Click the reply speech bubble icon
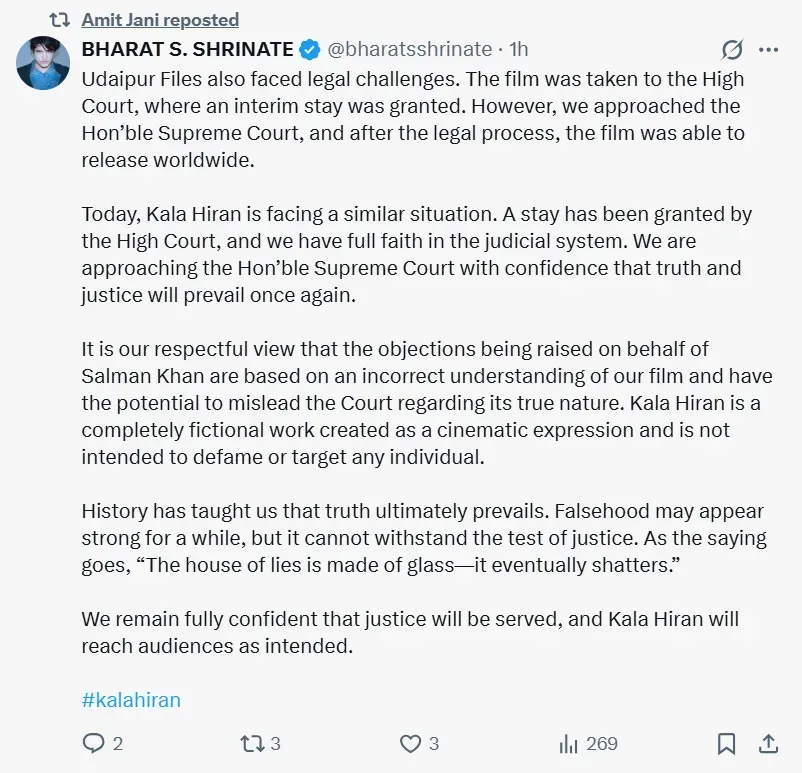This screenshot has width=802, height=773. (x=93, y=743)
